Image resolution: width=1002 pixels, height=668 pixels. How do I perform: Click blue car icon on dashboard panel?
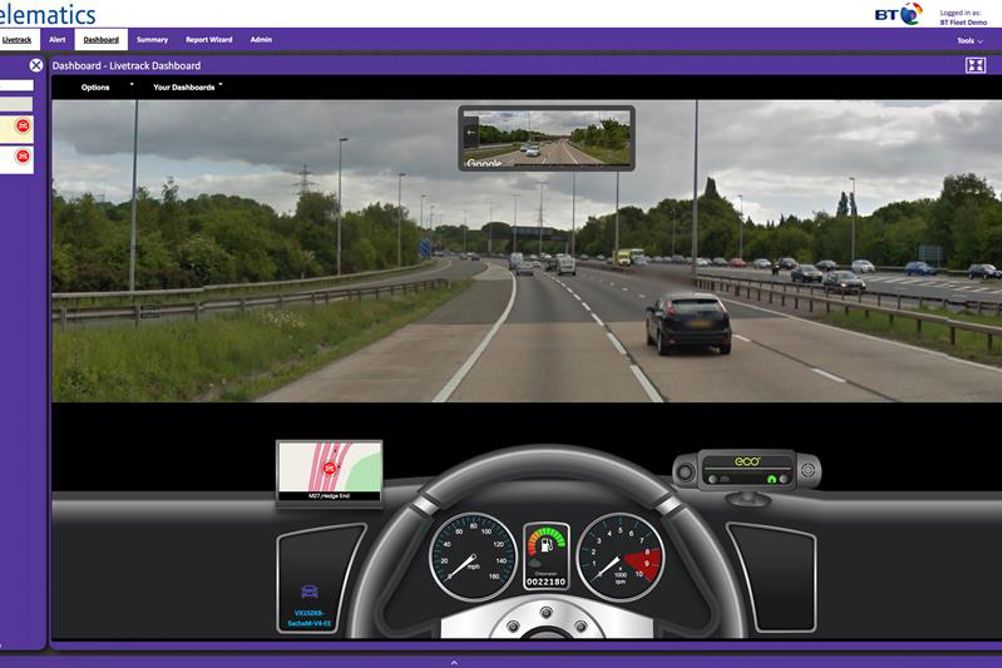309,591
